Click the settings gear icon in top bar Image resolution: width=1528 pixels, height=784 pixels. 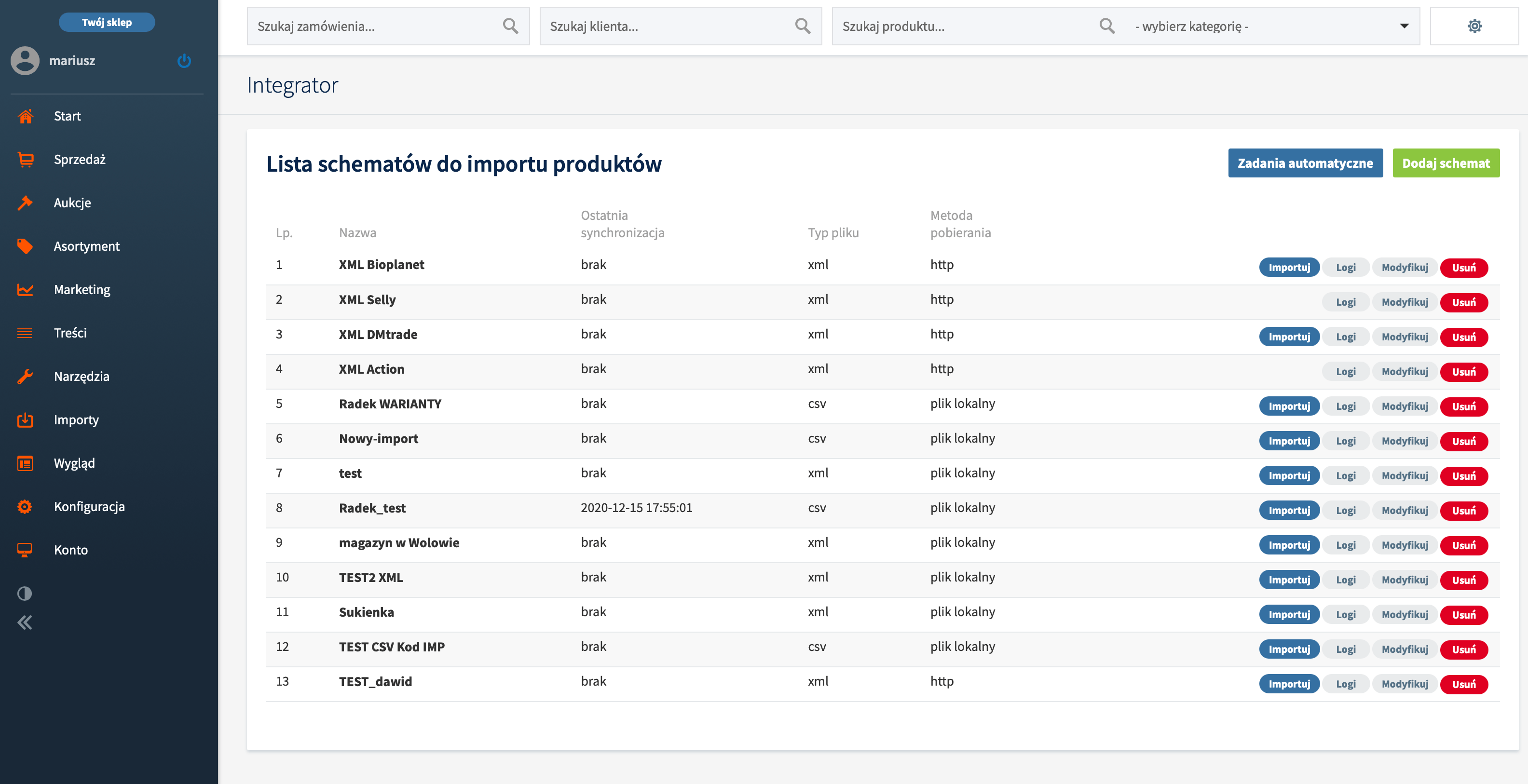click(1474, 26)
